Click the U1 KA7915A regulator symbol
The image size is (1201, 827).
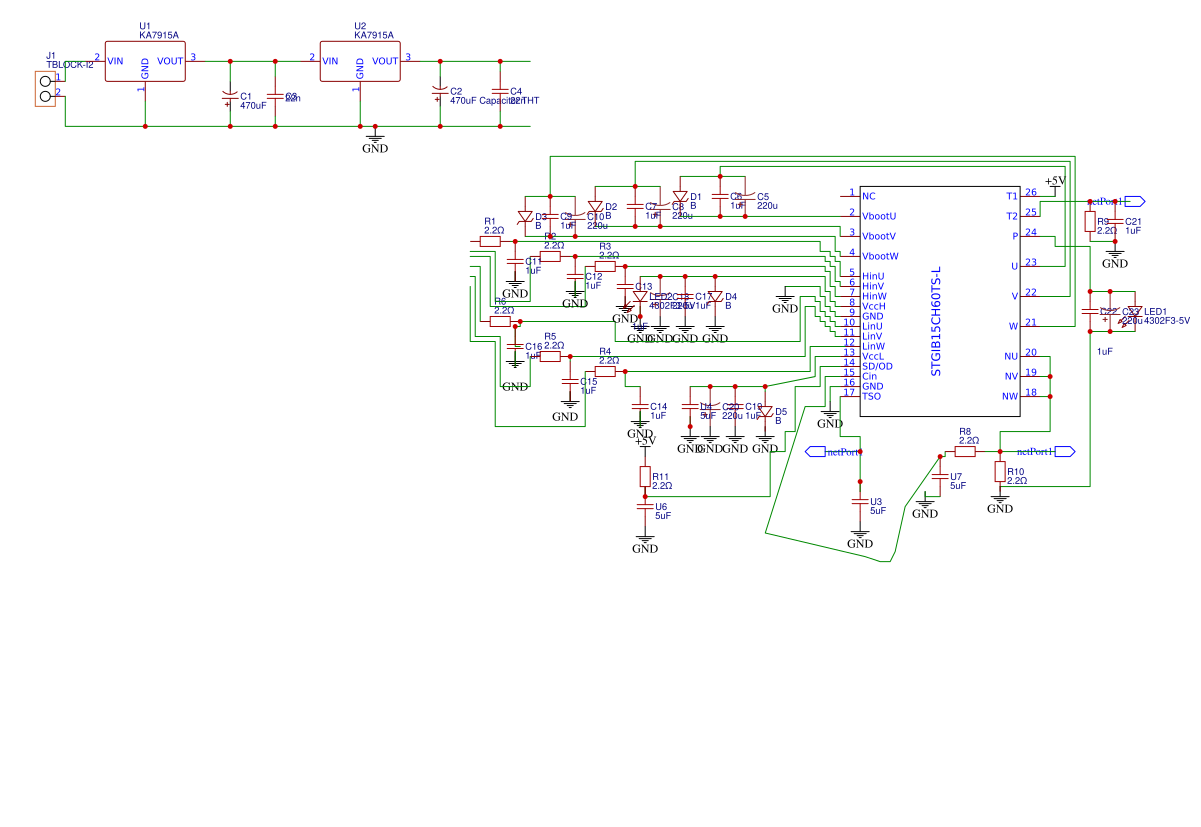click(x=143, y=62)
